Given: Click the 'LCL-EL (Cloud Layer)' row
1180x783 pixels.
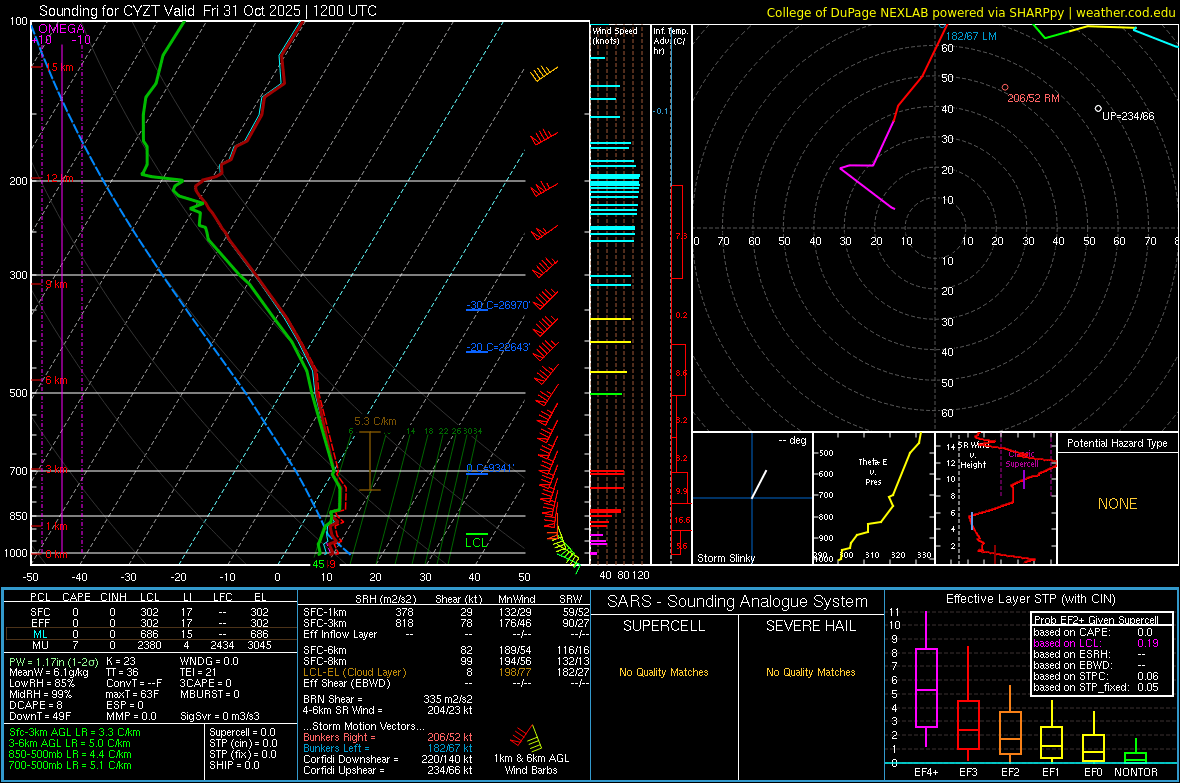Looking at the screenshot, I should point(446,672).
